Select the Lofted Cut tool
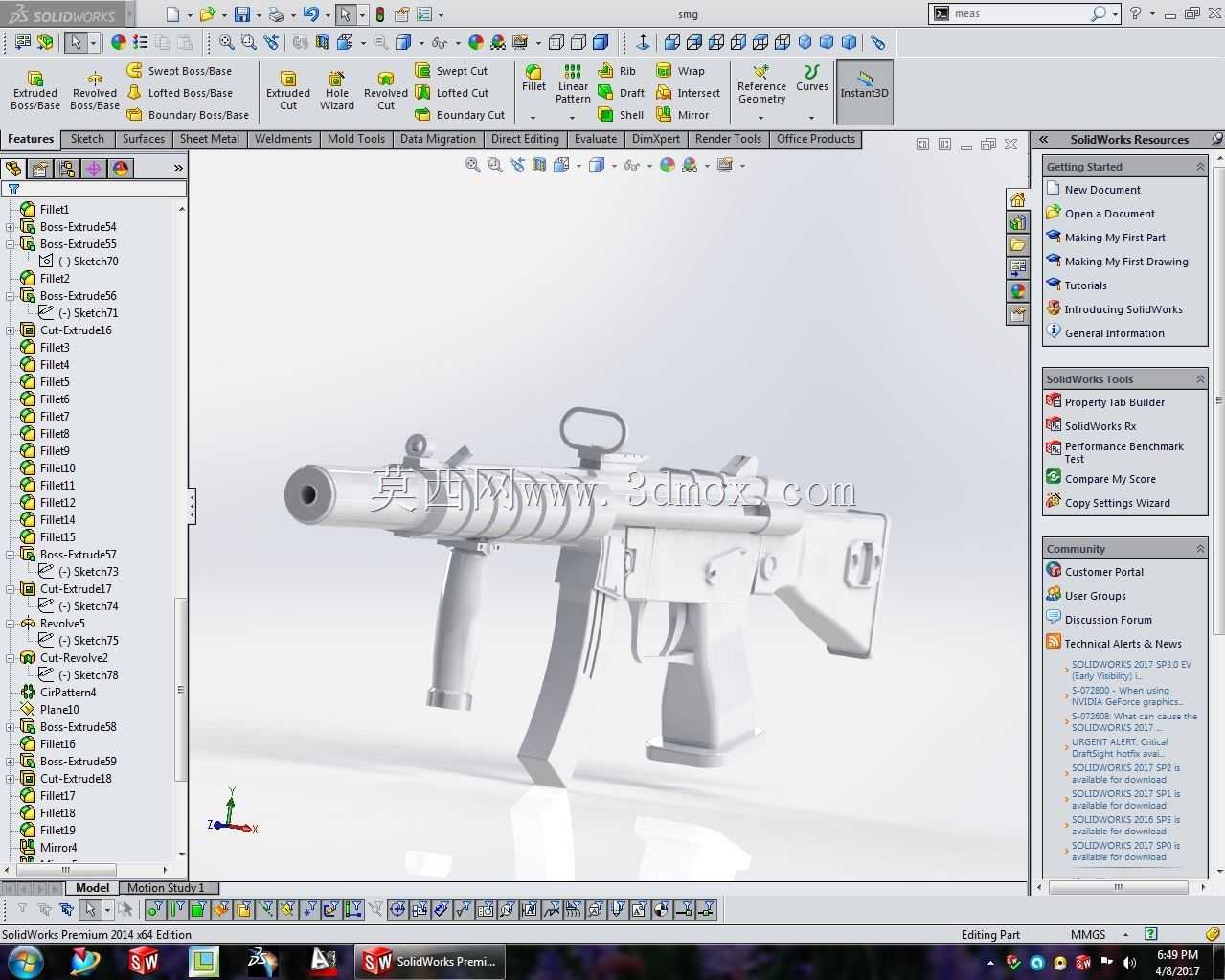1225x980 pixels. click(x=452, y=93)
